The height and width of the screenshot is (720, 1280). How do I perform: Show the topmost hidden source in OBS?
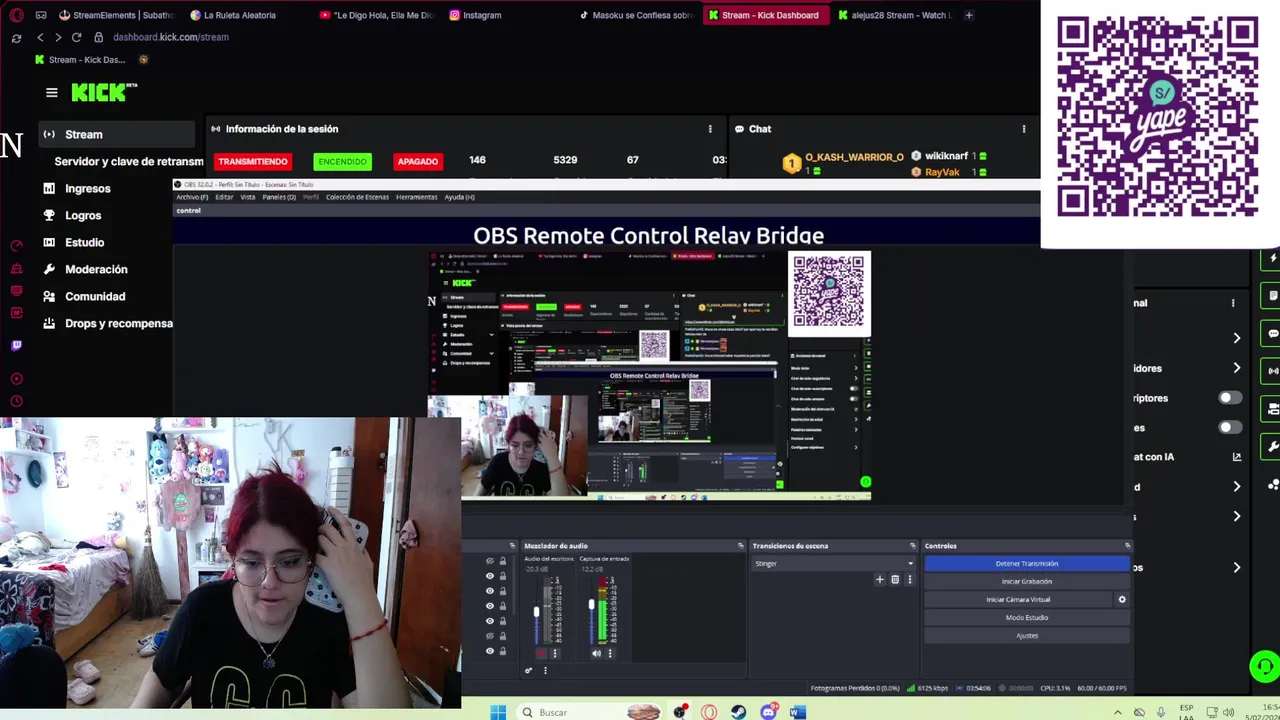[x=490, y=561]
